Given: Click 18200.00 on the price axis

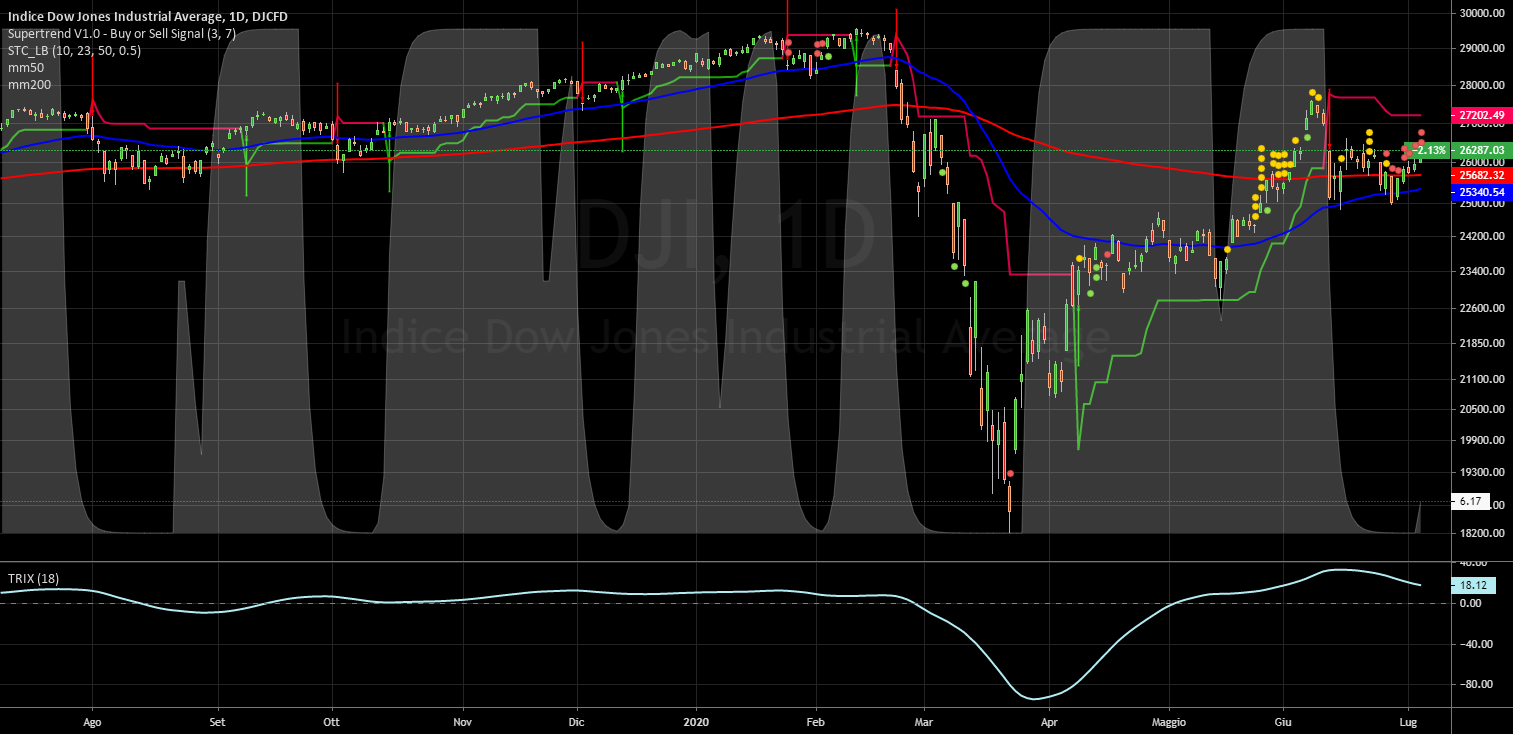Looking at the screenshot, I should pos(1481,533).
